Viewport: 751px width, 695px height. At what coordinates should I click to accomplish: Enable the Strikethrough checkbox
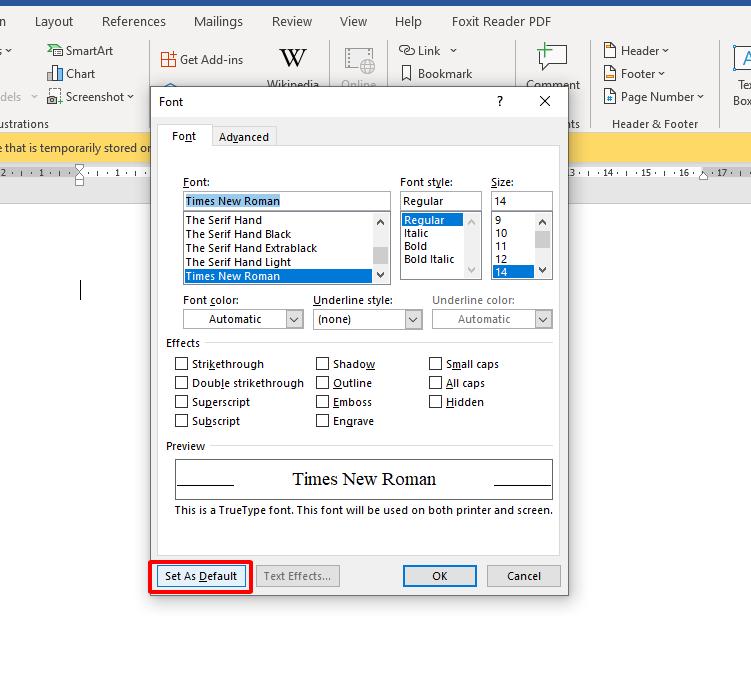click(182, 365)
